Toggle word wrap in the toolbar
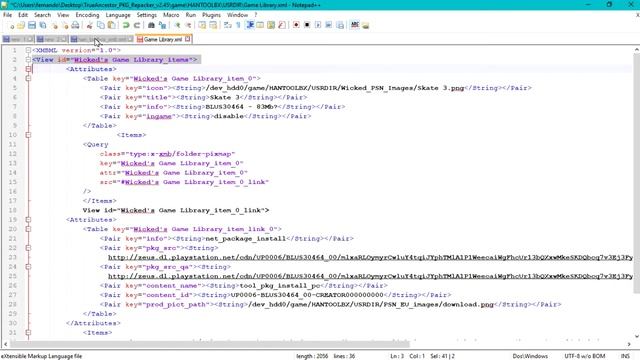The height and width of the screenshot is (360, 640). pos(228,25)
